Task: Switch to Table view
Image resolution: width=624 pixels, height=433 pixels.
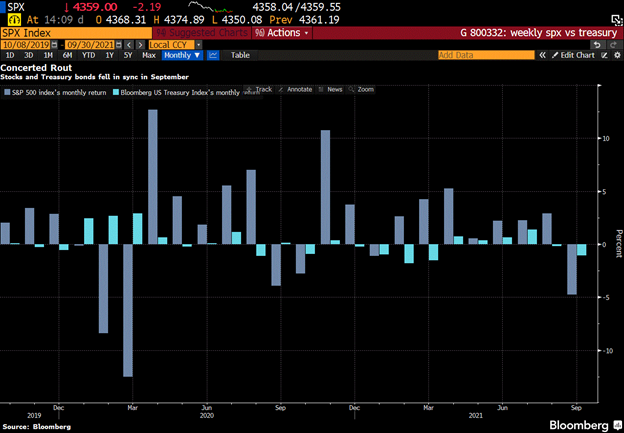Action: [x=240, y=55]
